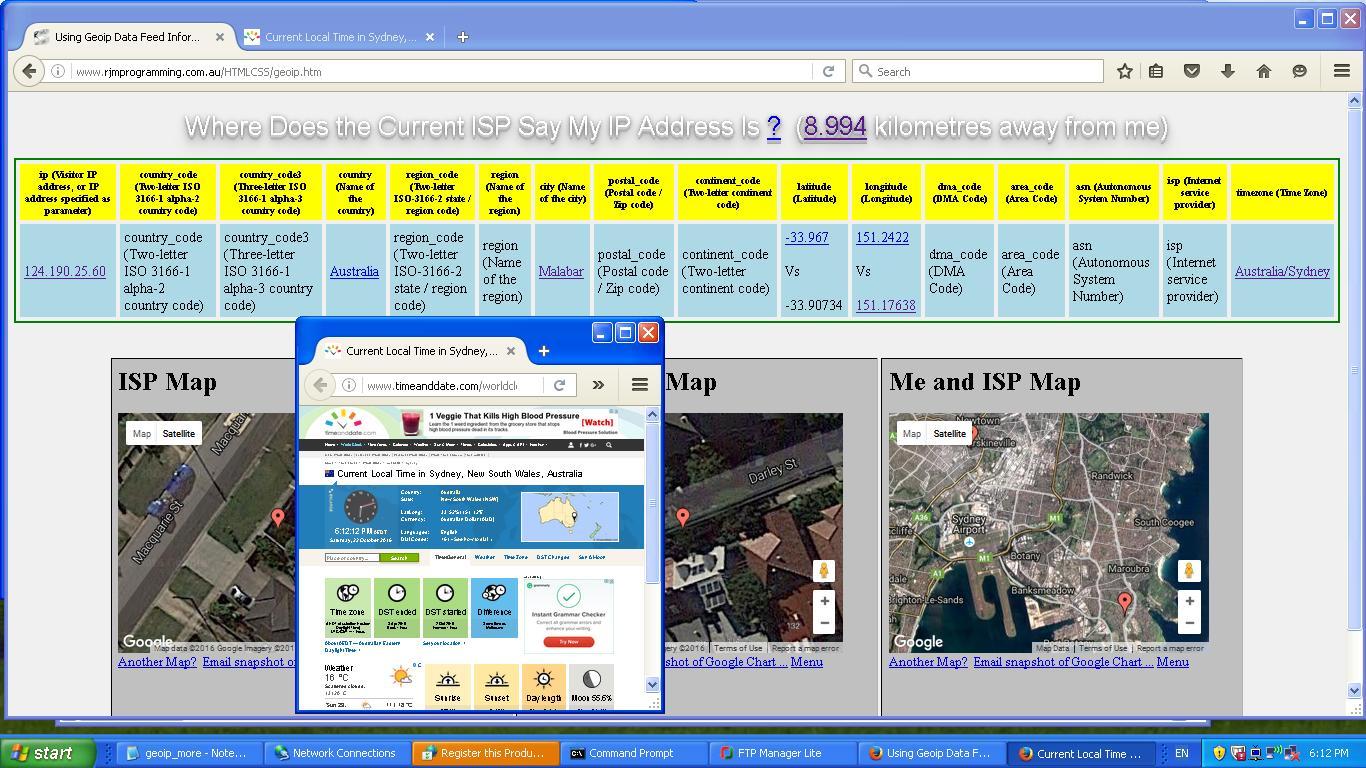Click Menu link under Me and ISP Map
This screenshot has height=768, width=1366.
[1173, 661]
